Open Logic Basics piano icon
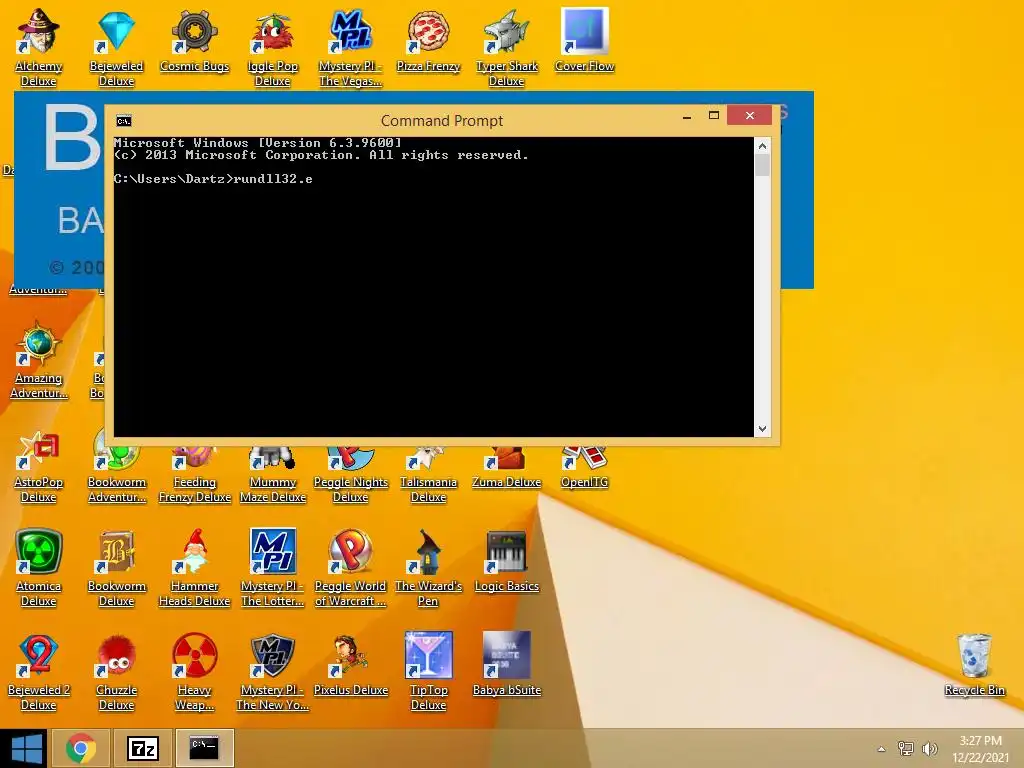 pos(506,560)
